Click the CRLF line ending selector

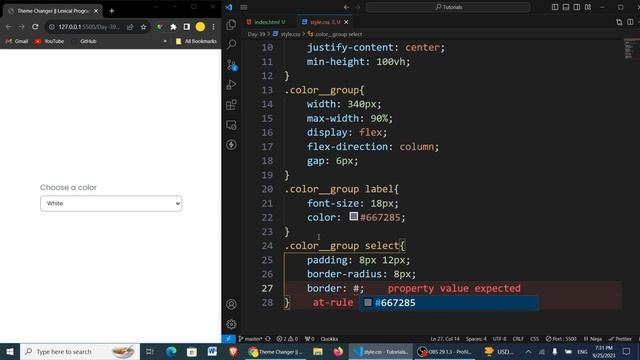pos(518,339)
